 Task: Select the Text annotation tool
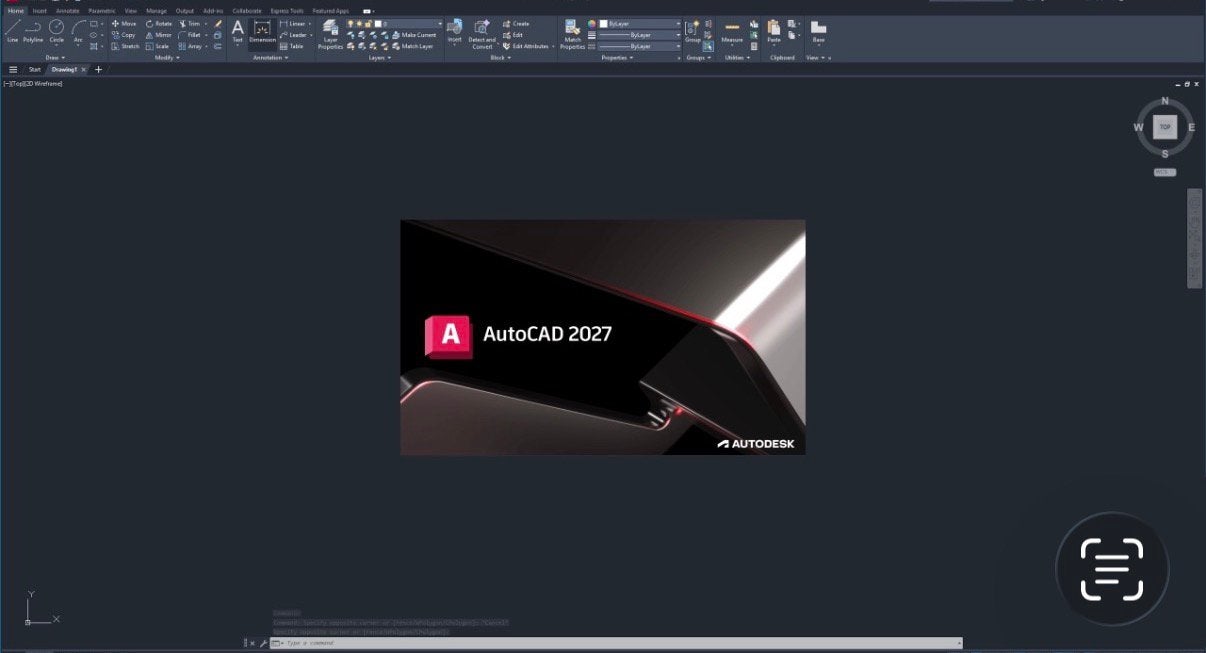tap(237, 31)
